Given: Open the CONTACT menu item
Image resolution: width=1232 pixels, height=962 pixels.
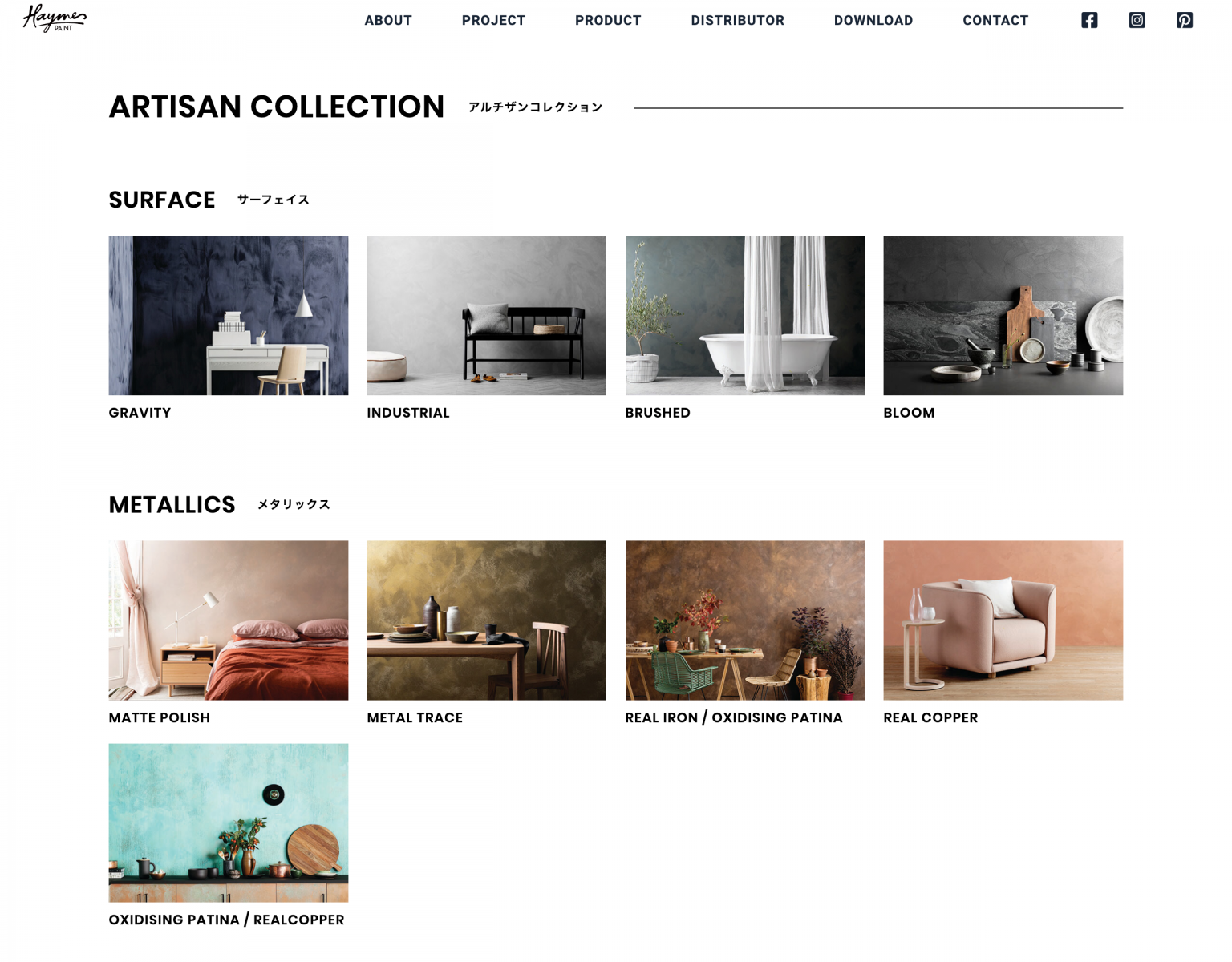Looking at the screenshot, I should pos(995,21).
